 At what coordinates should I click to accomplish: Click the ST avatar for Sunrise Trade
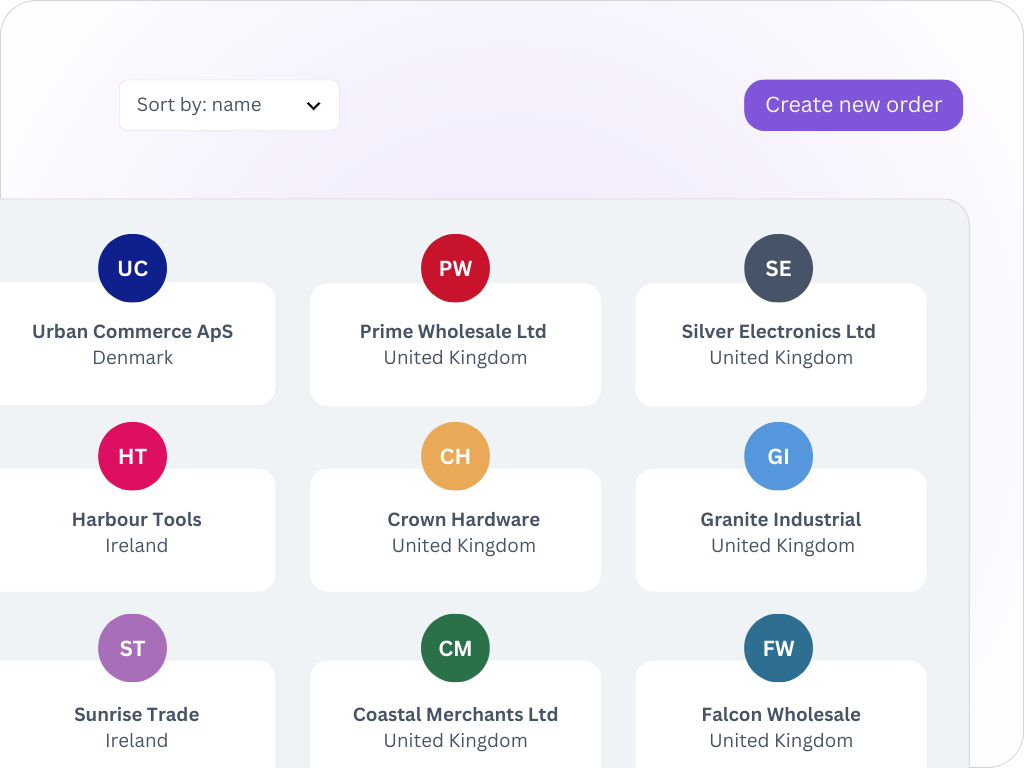click(132, 648)
